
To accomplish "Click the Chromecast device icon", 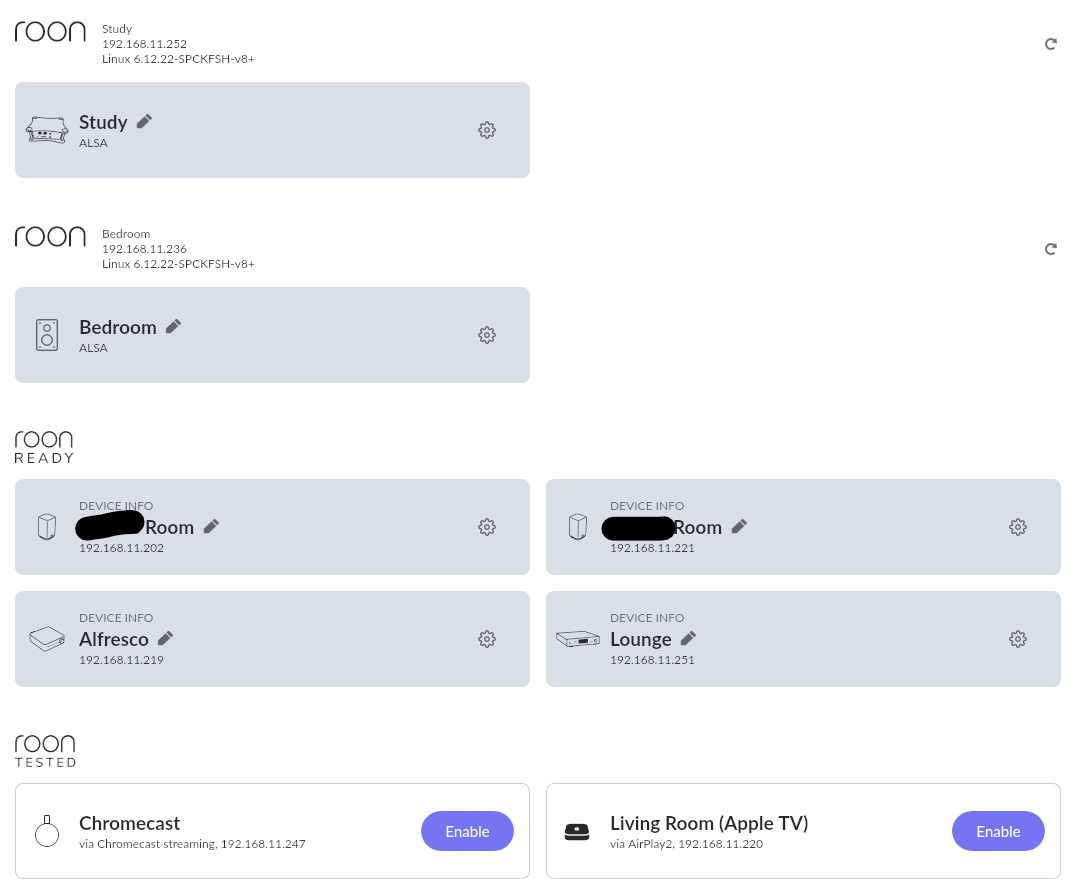I will point(47,831).
